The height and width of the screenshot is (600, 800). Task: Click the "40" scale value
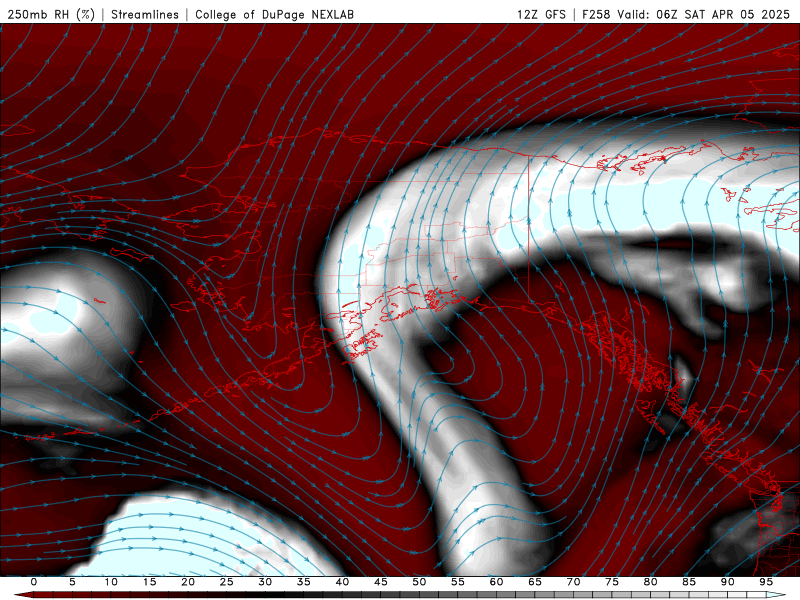click(342, 582)
